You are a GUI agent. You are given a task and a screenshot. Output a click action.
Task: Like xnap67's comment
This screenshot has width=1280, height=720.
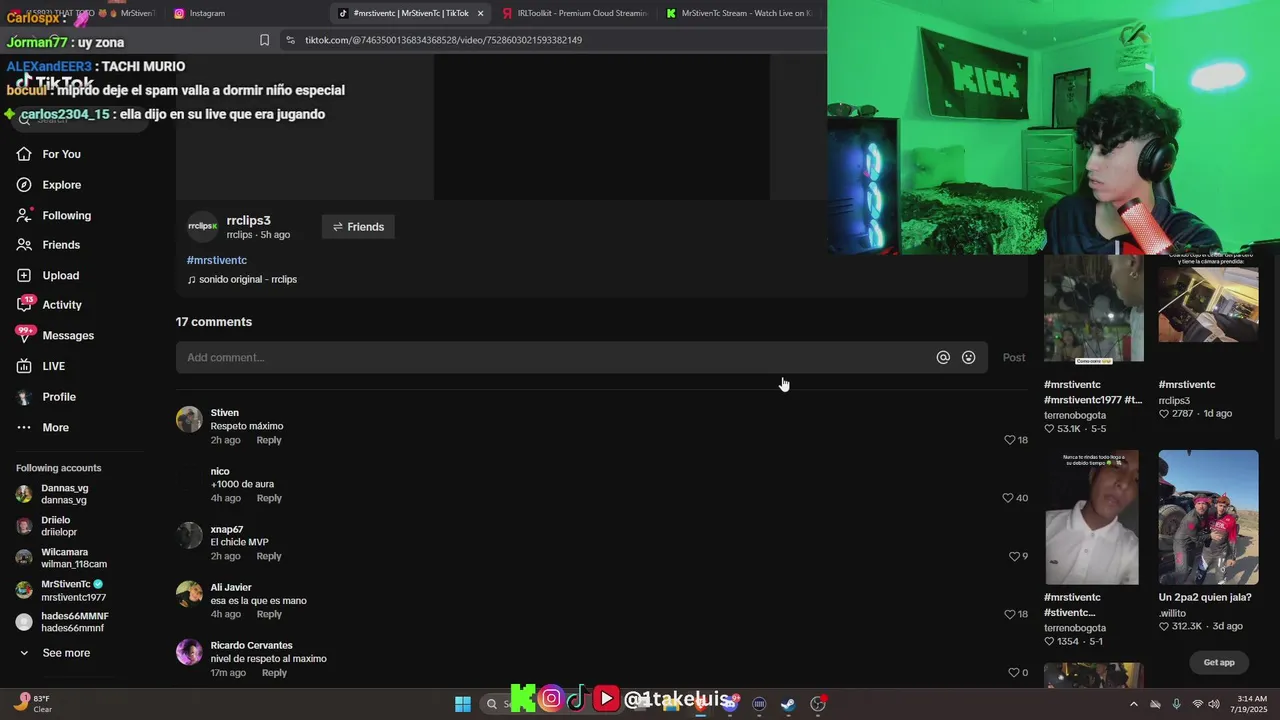point(1014,556)
